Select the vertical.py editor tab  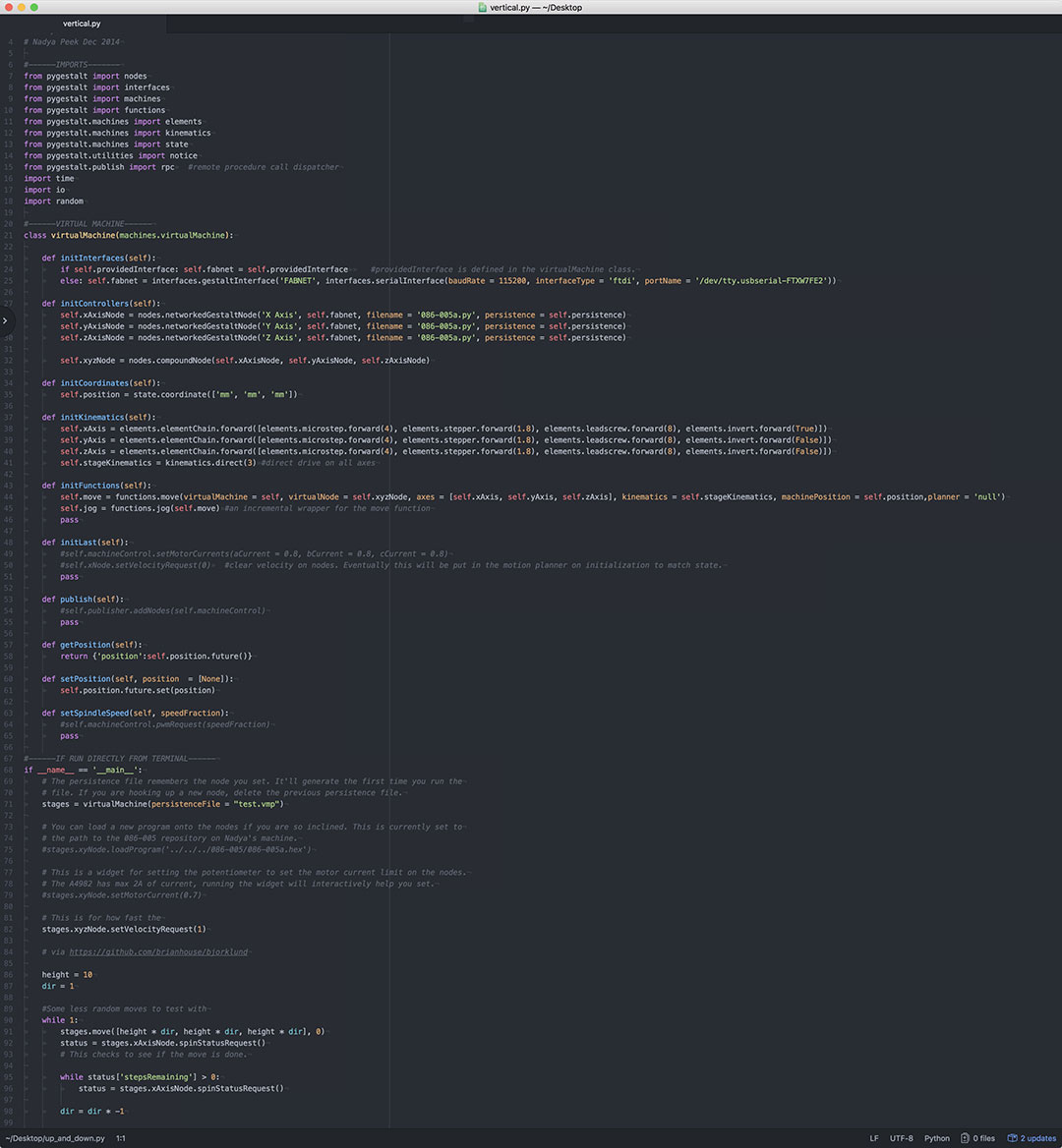(82, 24)
